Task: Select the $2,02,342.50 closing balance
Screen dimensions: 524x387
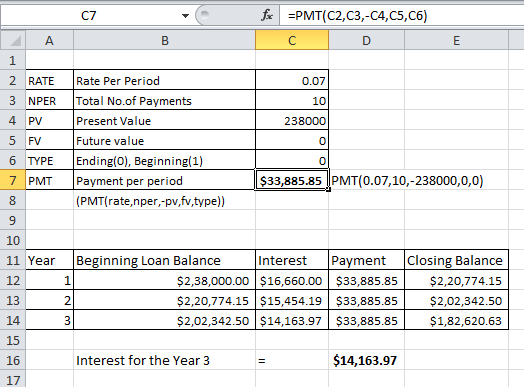Action: tap(456, 300)
